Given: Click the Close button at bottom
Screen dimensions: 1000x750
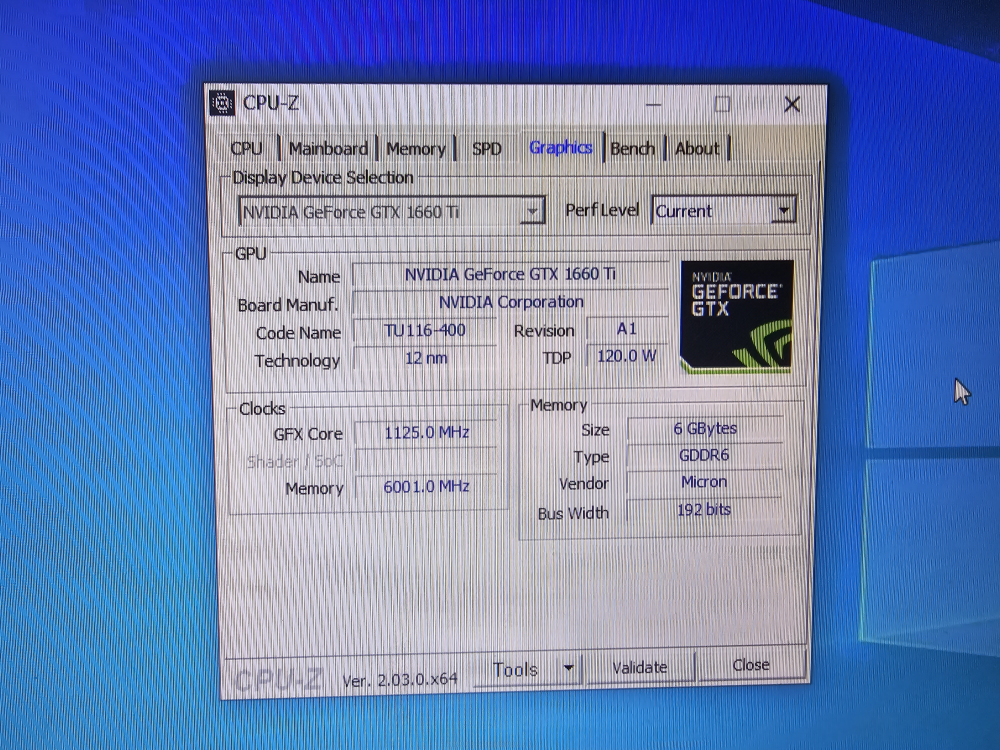Looking at the screenshot, I should (x=751, y=665).
